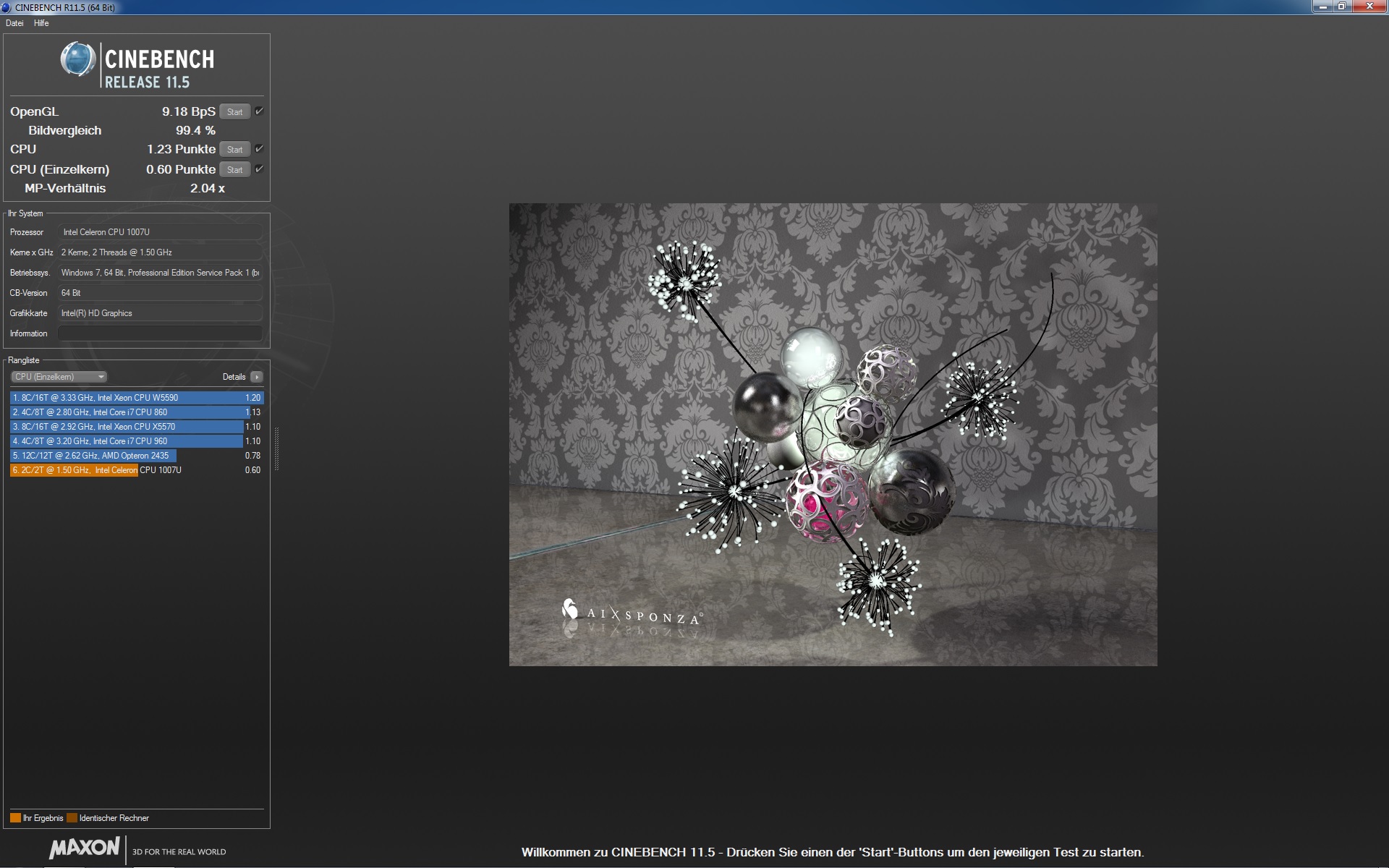1389x868 pixels.
Task: Minimize the Cinebench window
Action: point(1323,7)
